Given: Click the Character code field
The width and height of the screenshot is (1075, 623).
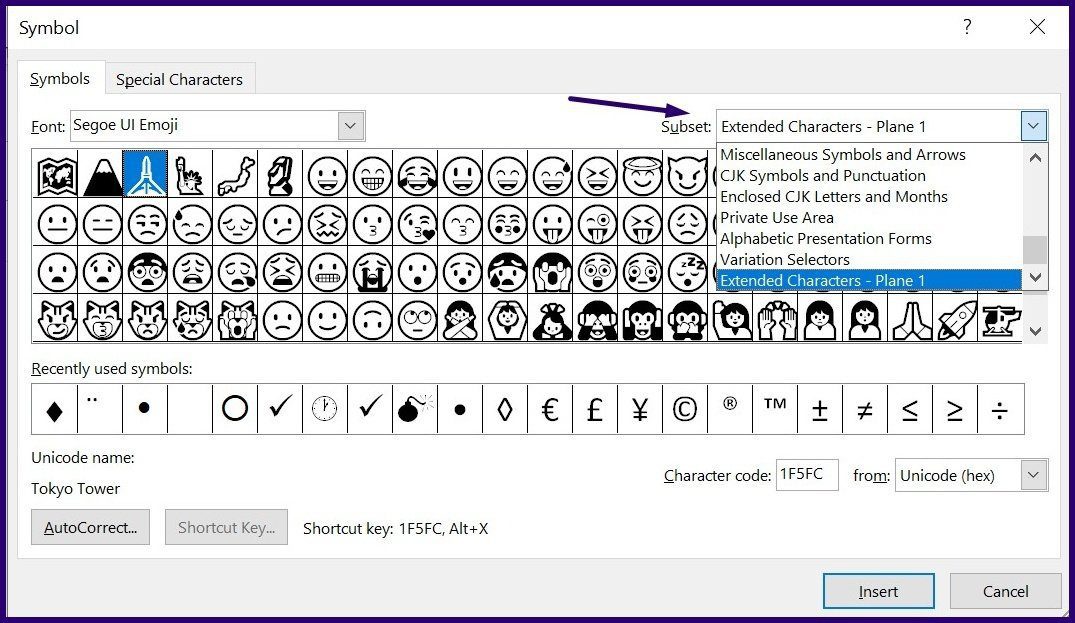Looking at the screenshot, I should point(806,476).
